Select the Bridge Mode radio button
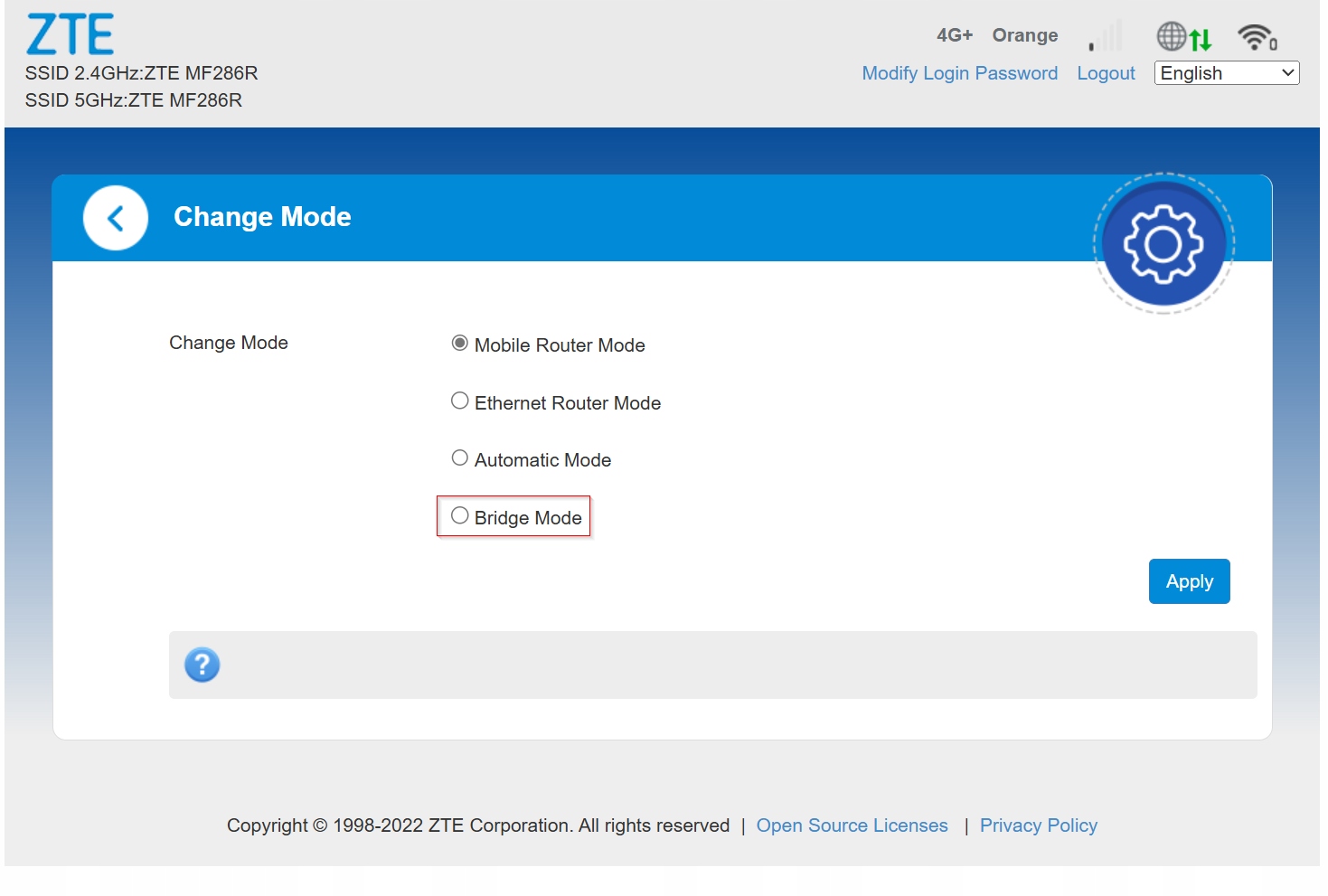 460,515
